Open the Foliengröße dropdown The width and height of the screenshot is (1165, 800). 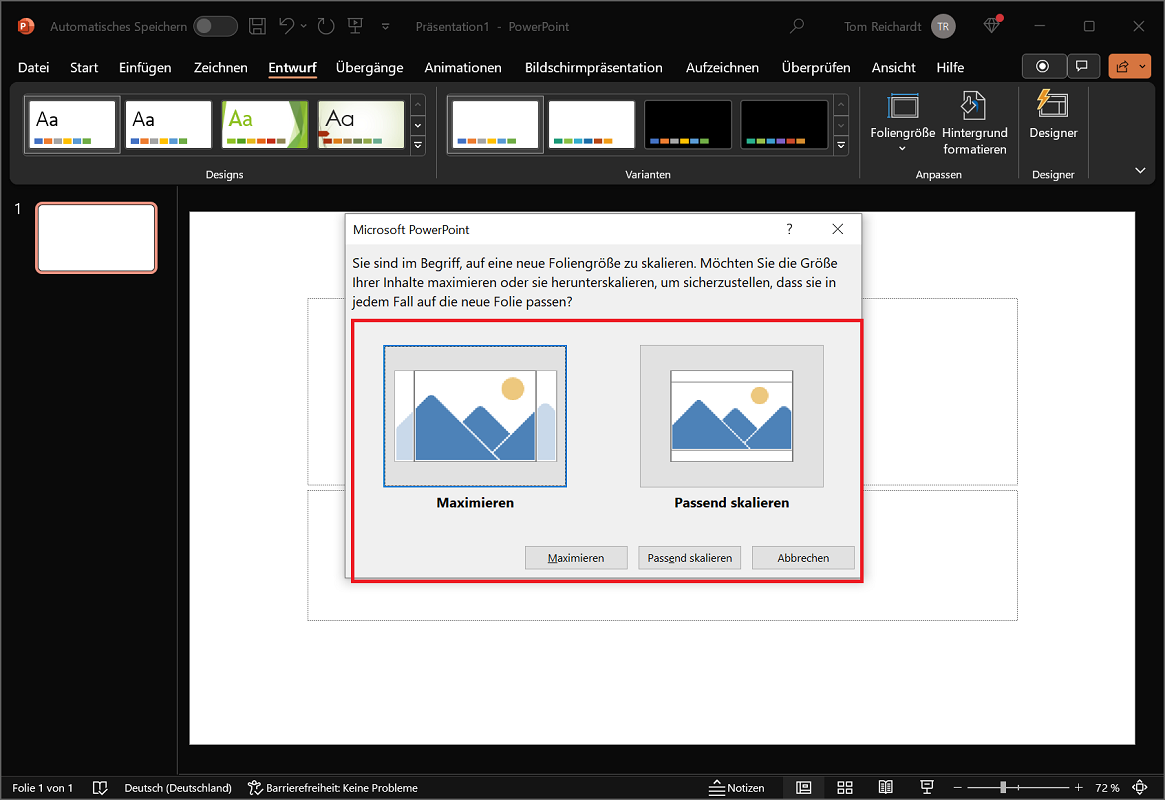903,122
